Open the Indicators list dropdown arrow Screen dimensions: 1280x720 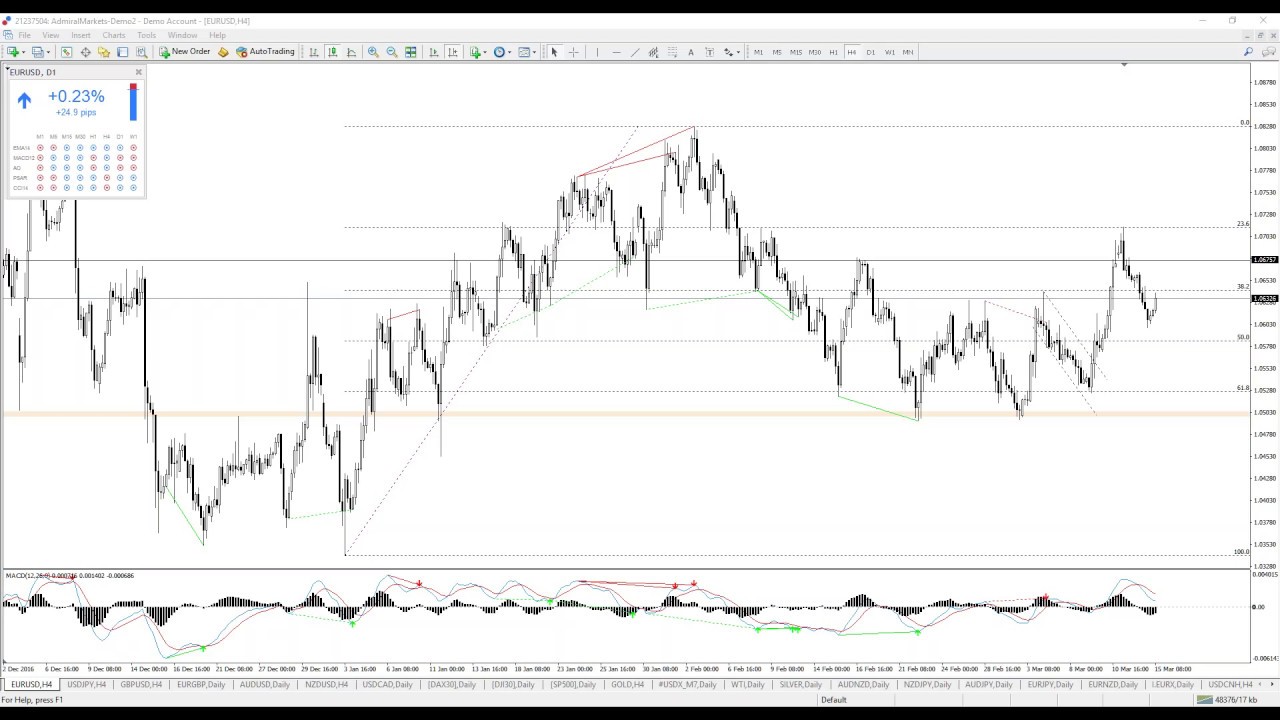pyautogui.click(x=485, y=52)
